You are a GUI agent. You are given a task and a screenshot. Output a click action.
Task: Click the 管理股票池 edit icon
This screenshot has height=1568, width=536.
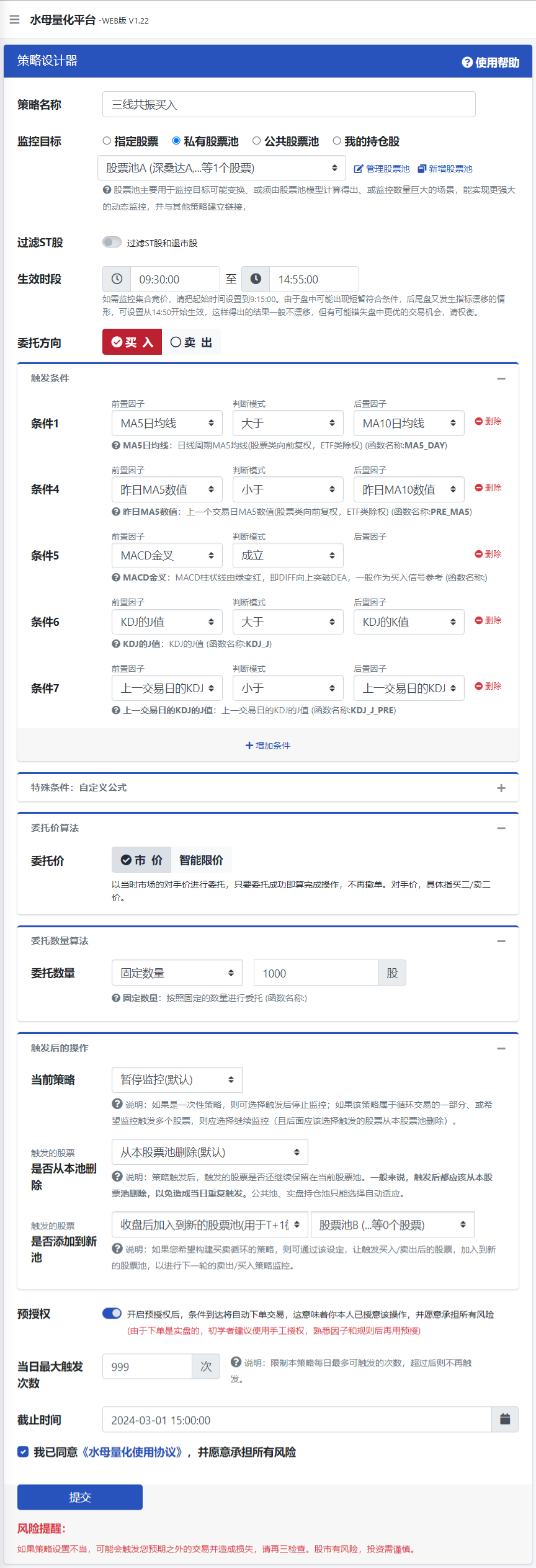359,169
